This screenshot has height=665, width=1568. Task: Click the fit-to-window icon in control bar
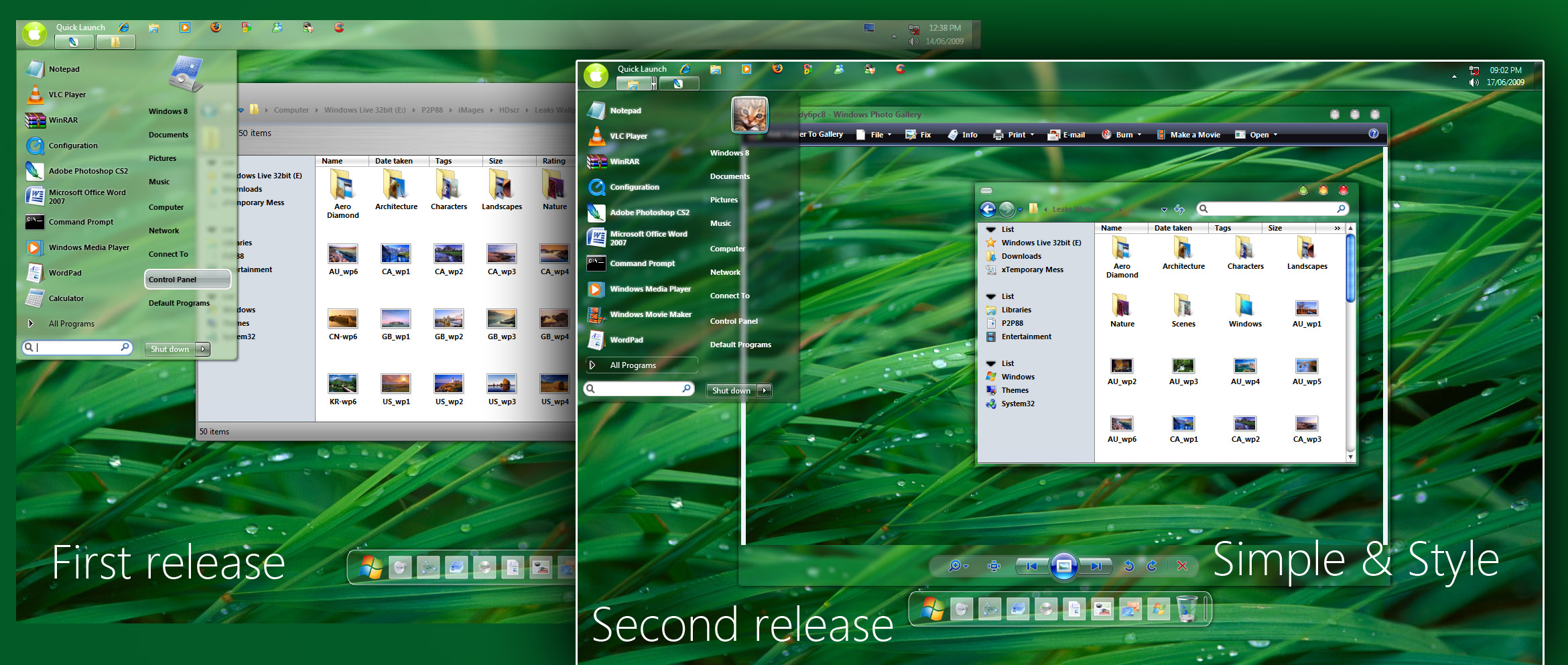[x=992, y=566]
